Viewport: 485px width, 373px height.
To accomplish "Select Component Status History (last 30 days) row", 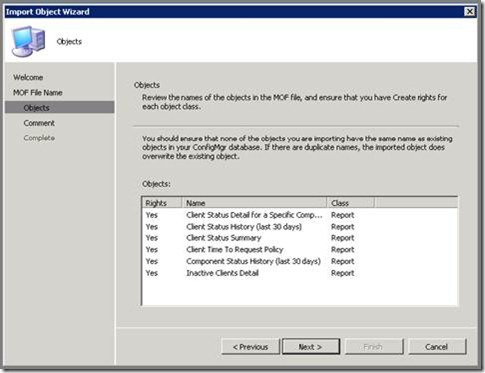I will 299,261.
